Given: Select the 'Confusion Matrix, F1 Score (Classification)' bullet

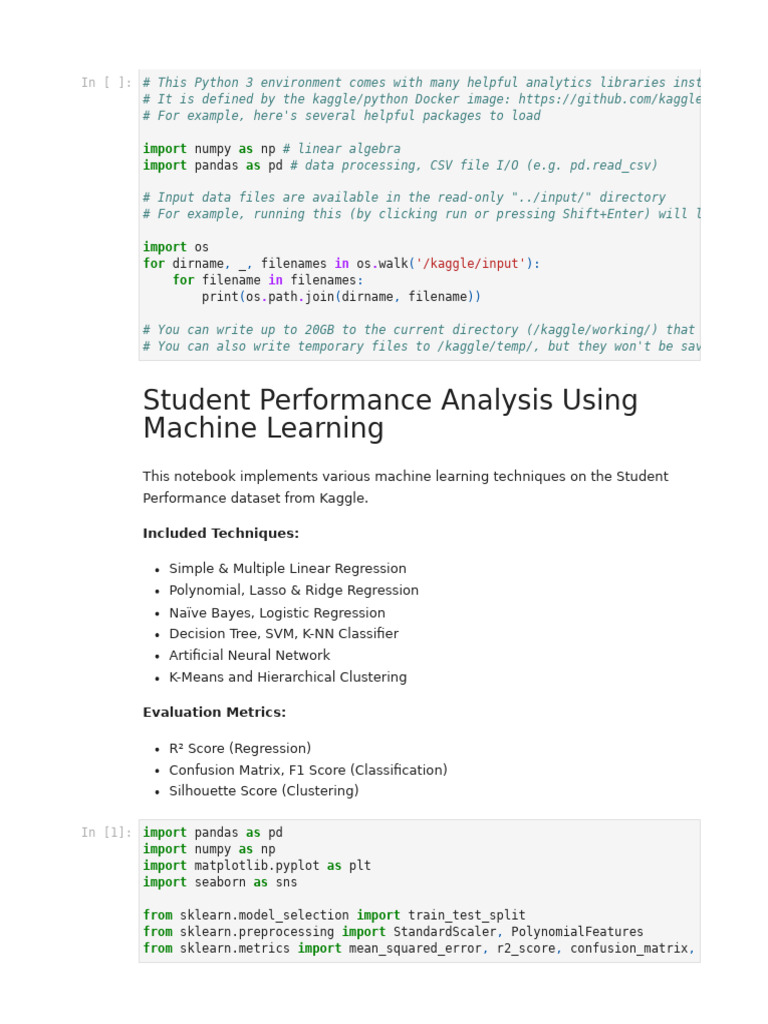Looking at the screenshot, I should (308, 770).
